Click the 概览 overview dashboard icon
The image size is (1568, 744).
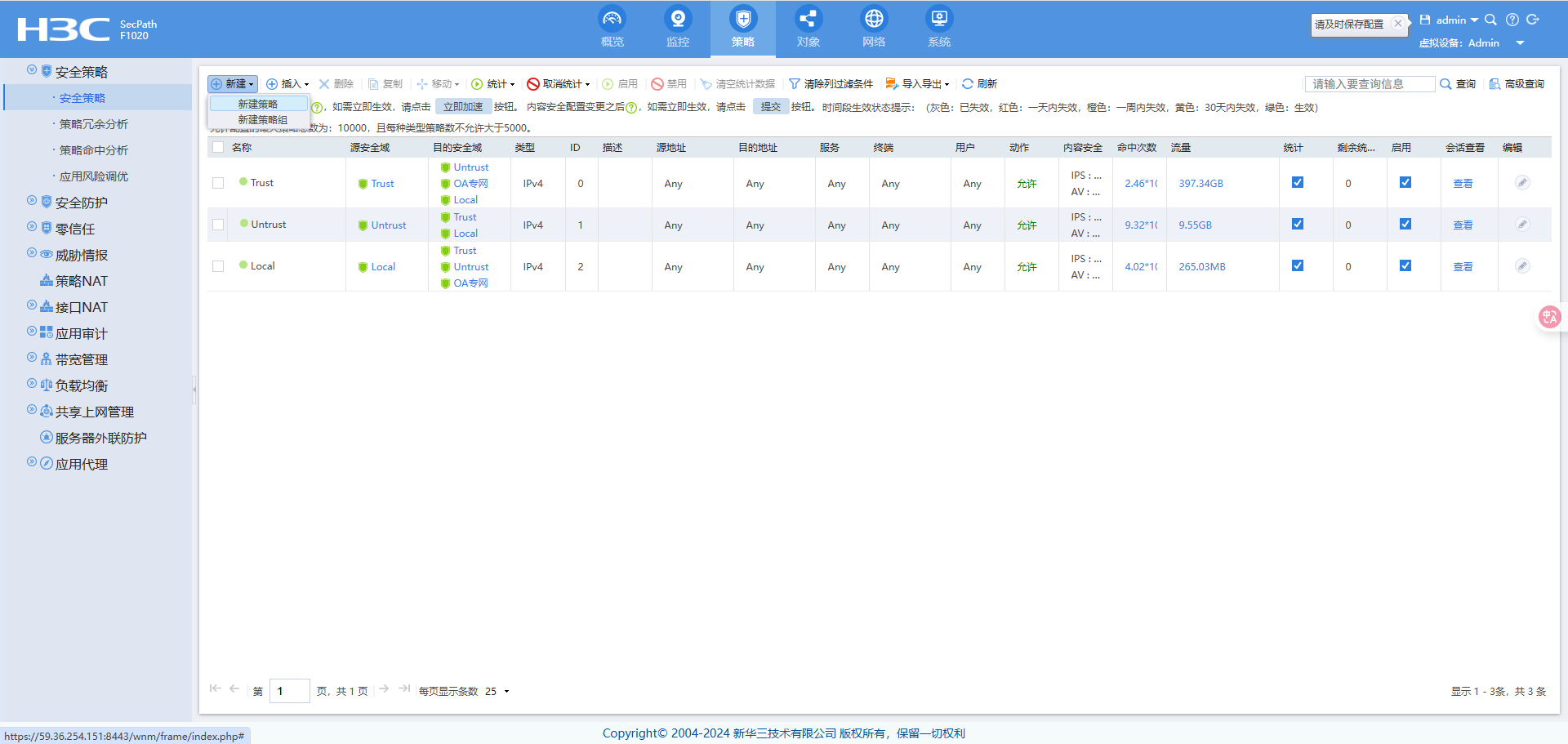(x=612, y=20)
